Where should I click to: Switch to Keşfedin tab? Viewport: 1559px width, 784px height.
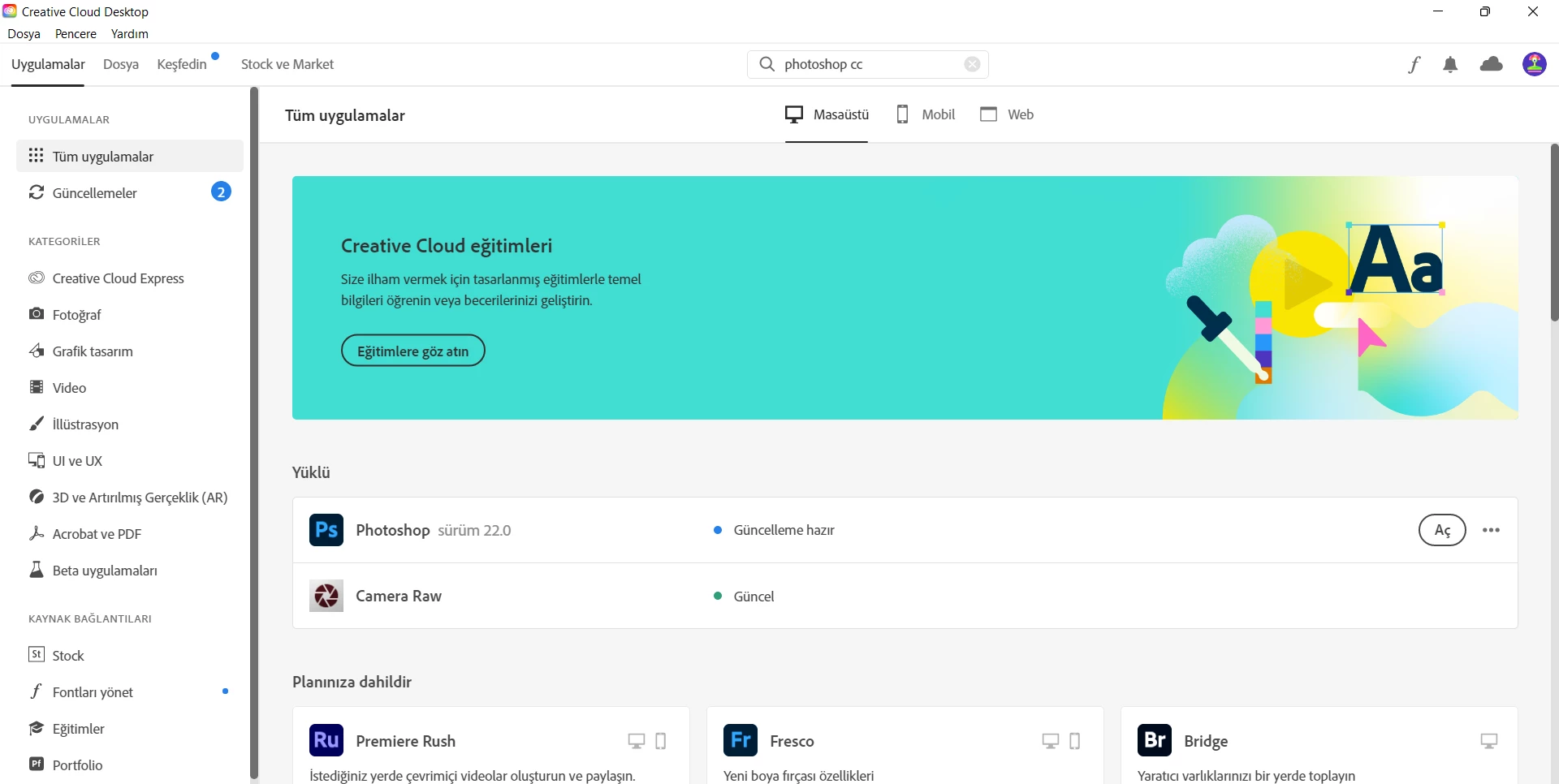pyautogui.click(x=182, y=64)
